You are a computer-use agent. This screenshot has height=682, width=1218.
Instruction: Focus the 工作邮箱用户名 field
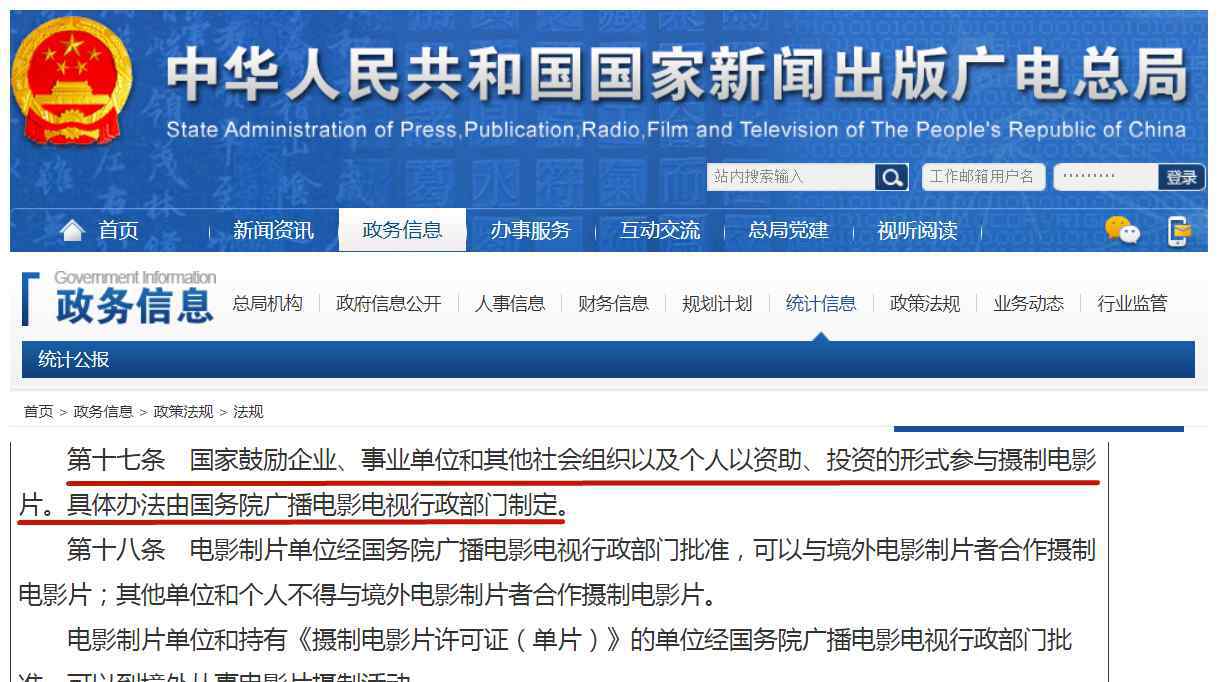[983, 177]
